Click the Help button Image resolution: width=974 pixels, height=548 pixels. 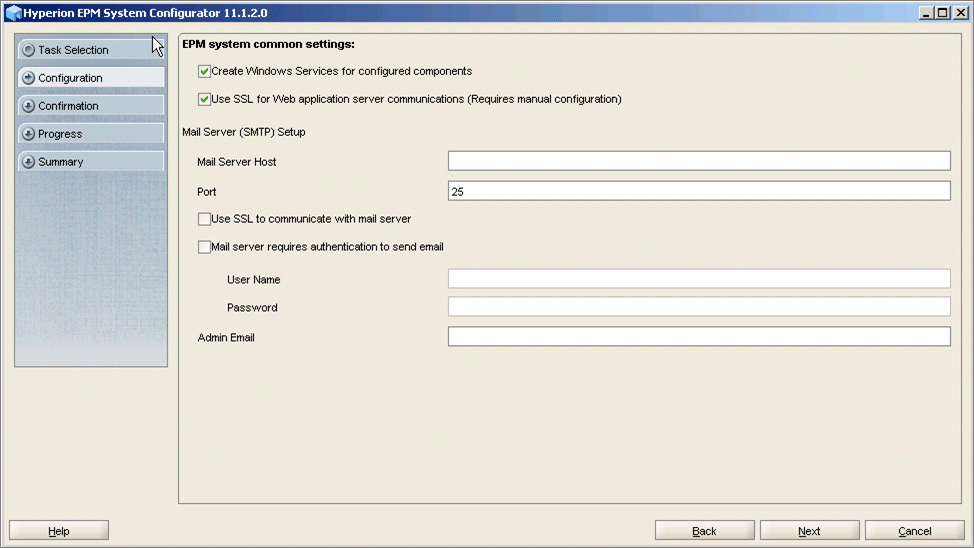[59, 531]
